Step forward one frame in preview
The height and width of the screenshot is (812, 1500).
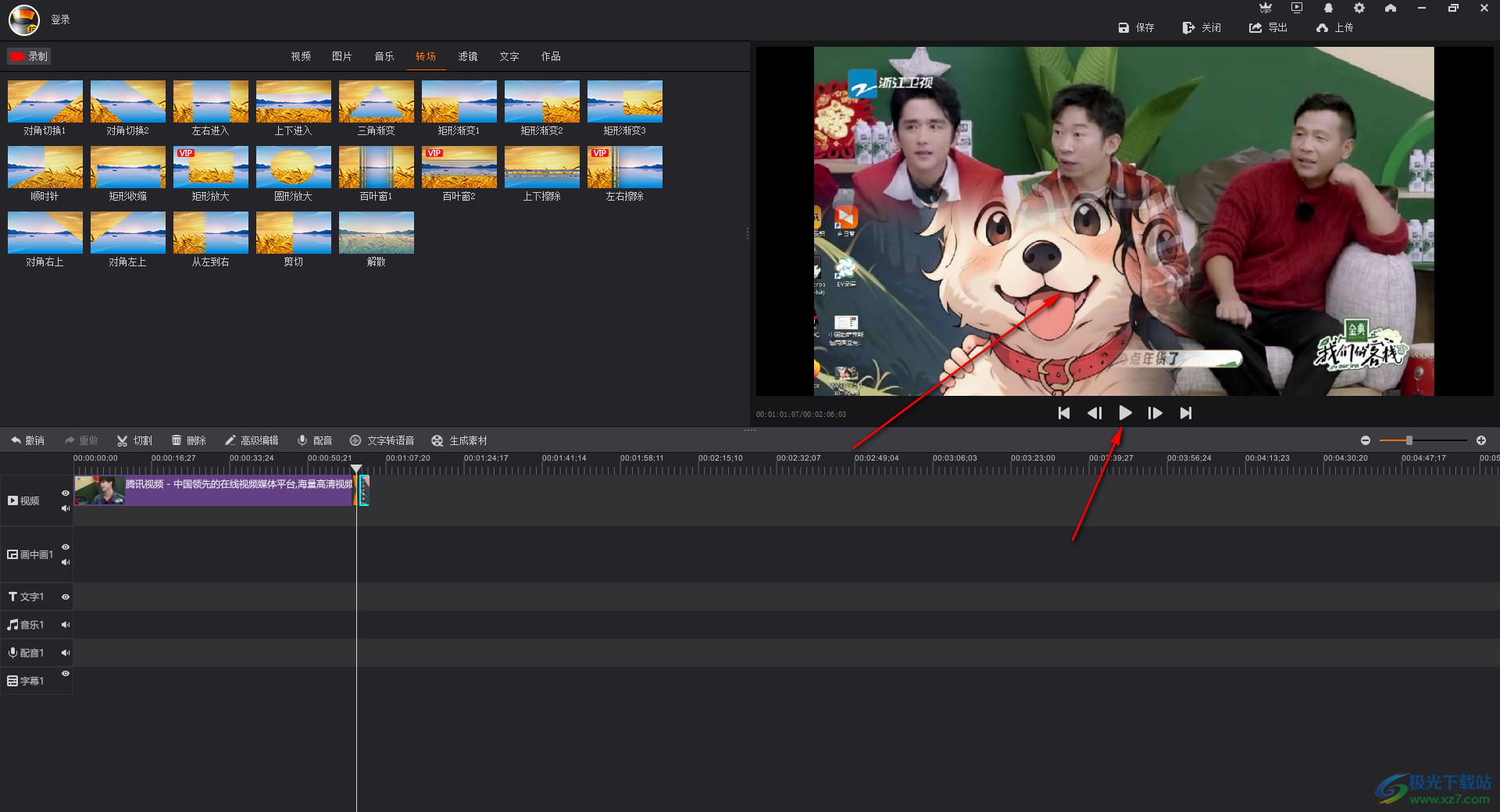1155,413
